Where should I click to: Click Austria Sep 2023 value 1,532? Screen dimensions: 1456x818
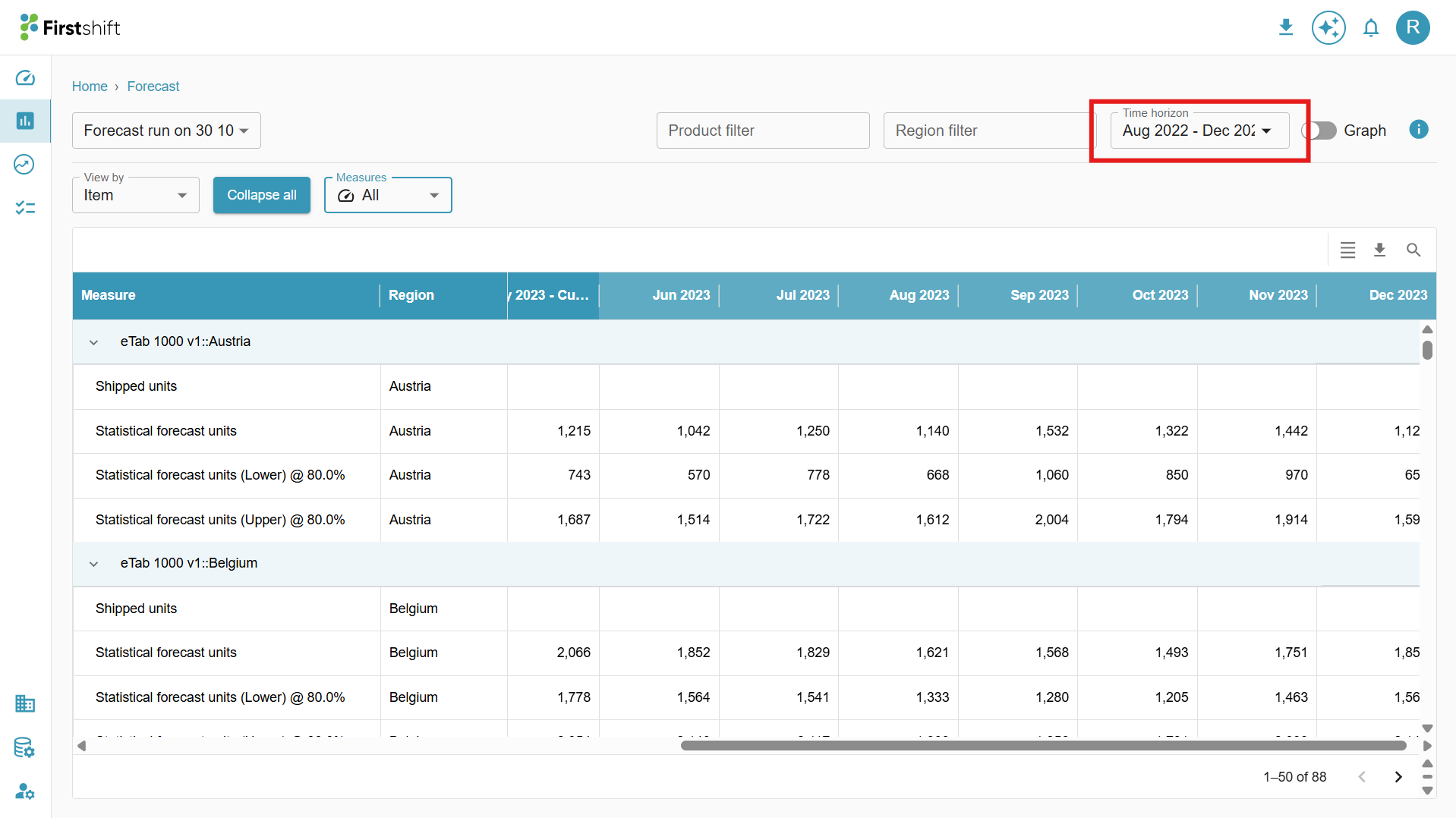1051,431
